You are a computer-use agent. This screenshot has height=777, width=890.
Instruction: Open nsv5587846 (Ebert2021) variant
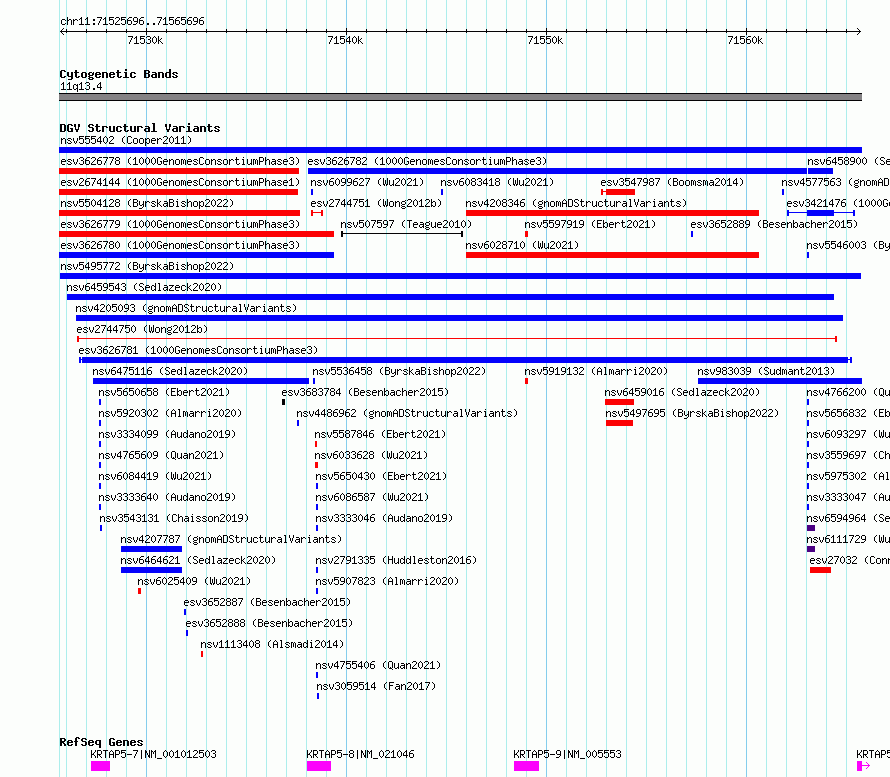(380, 434)
